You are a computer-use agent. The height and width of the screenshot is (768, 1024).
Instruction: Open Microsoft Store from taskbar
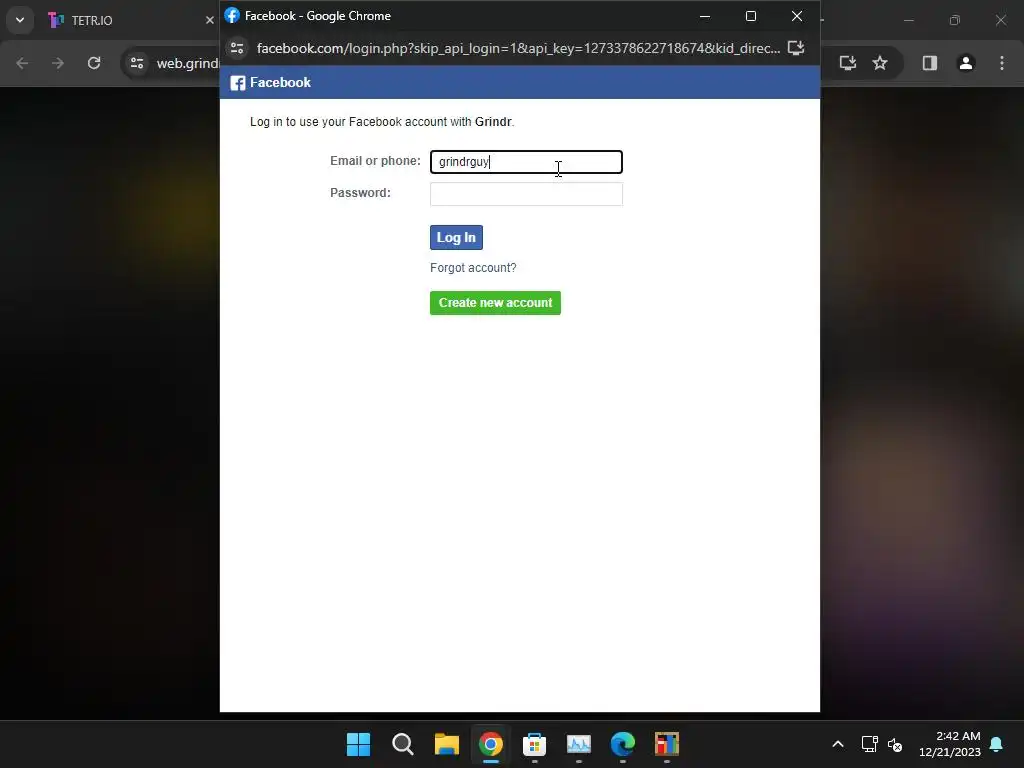point(534,744)
